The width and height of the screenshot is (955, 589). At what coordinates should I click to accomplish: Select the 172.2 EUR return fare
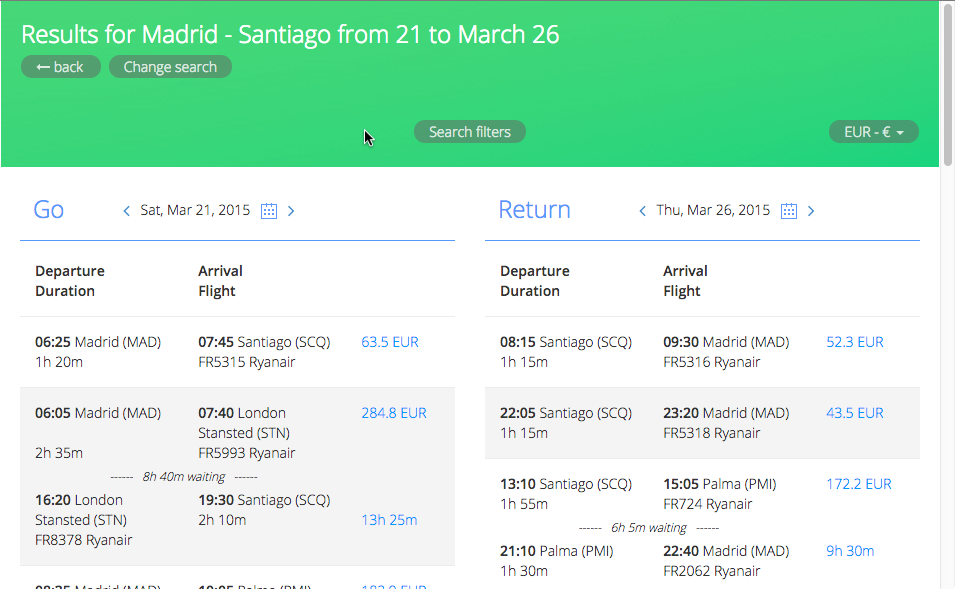(x=859, y=484)
